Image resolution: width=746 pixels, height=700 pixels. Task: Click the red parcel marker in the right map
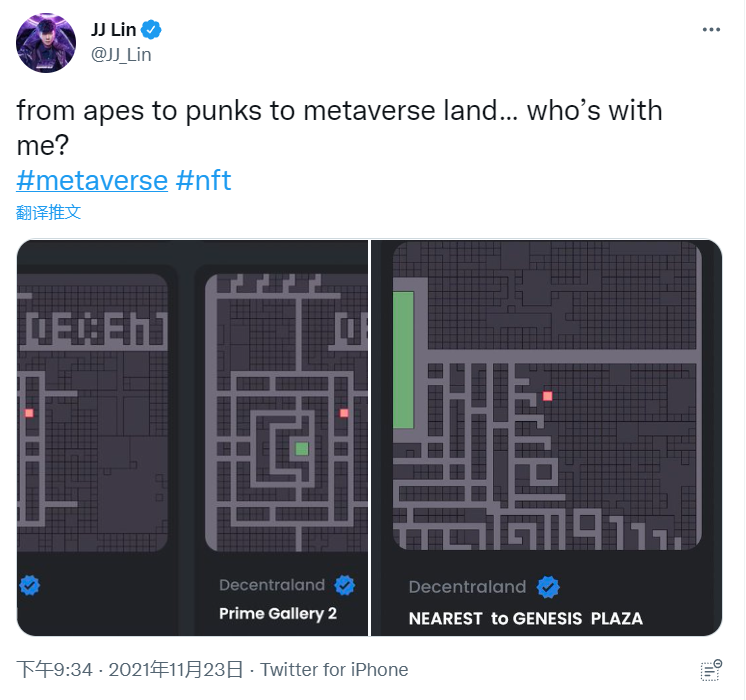coord(547,396)
